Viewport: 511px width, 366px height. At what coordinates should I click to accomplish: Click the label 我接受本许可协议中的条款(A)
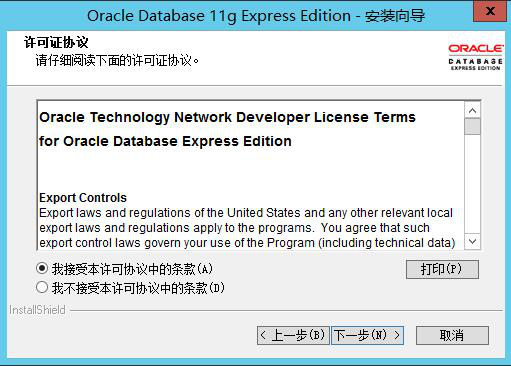tap(132, 269)
